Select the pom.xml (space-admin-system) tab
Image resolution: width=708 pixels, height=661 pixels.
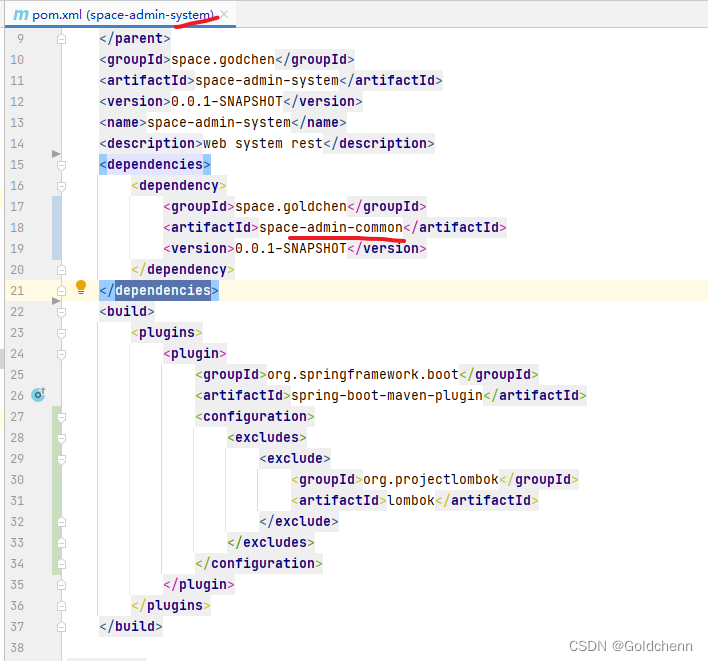point(121,15)
